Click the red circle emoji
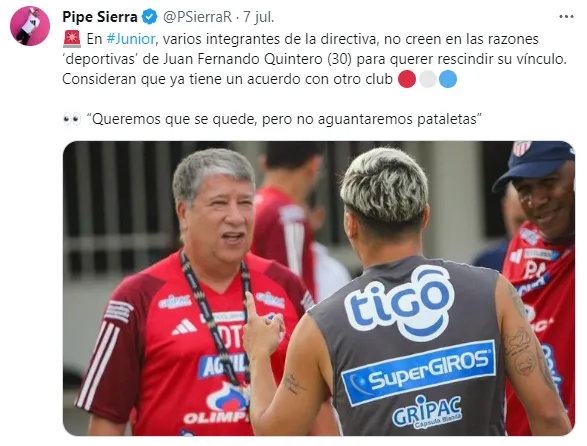This screenshot has width=587, height=446. click(x=407, y=79)
